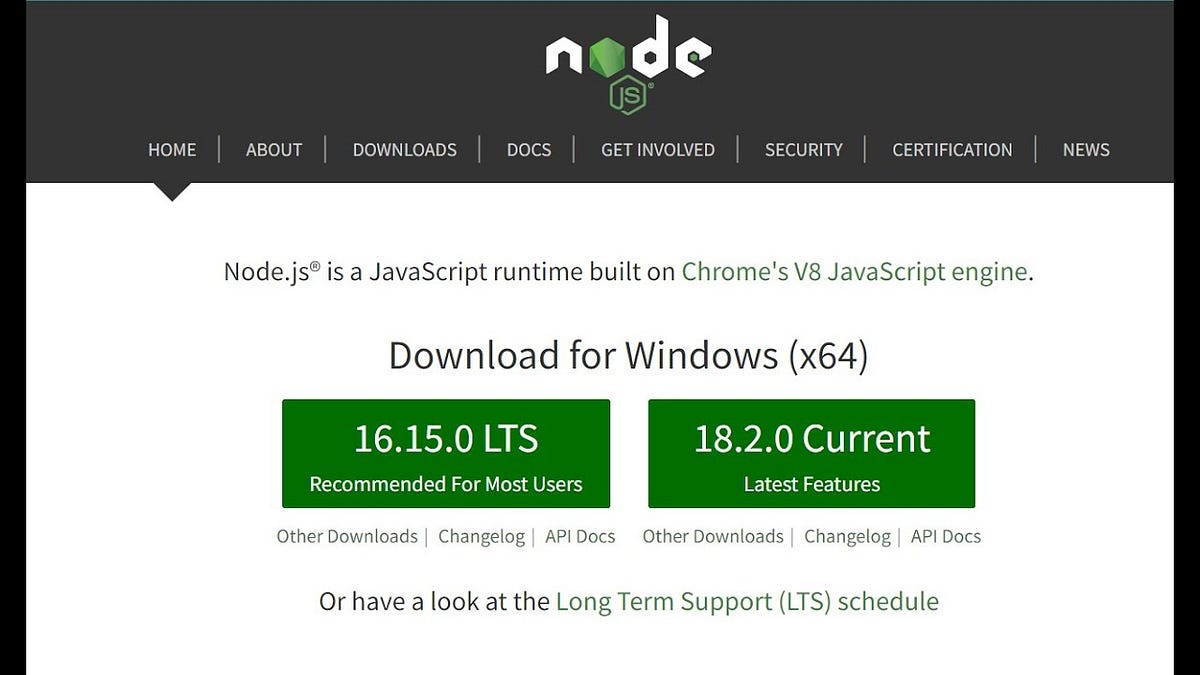Screen dimensions: 1200x675
Task: Visit the CERTIFICATION page
Action: [x=951, y=149]
